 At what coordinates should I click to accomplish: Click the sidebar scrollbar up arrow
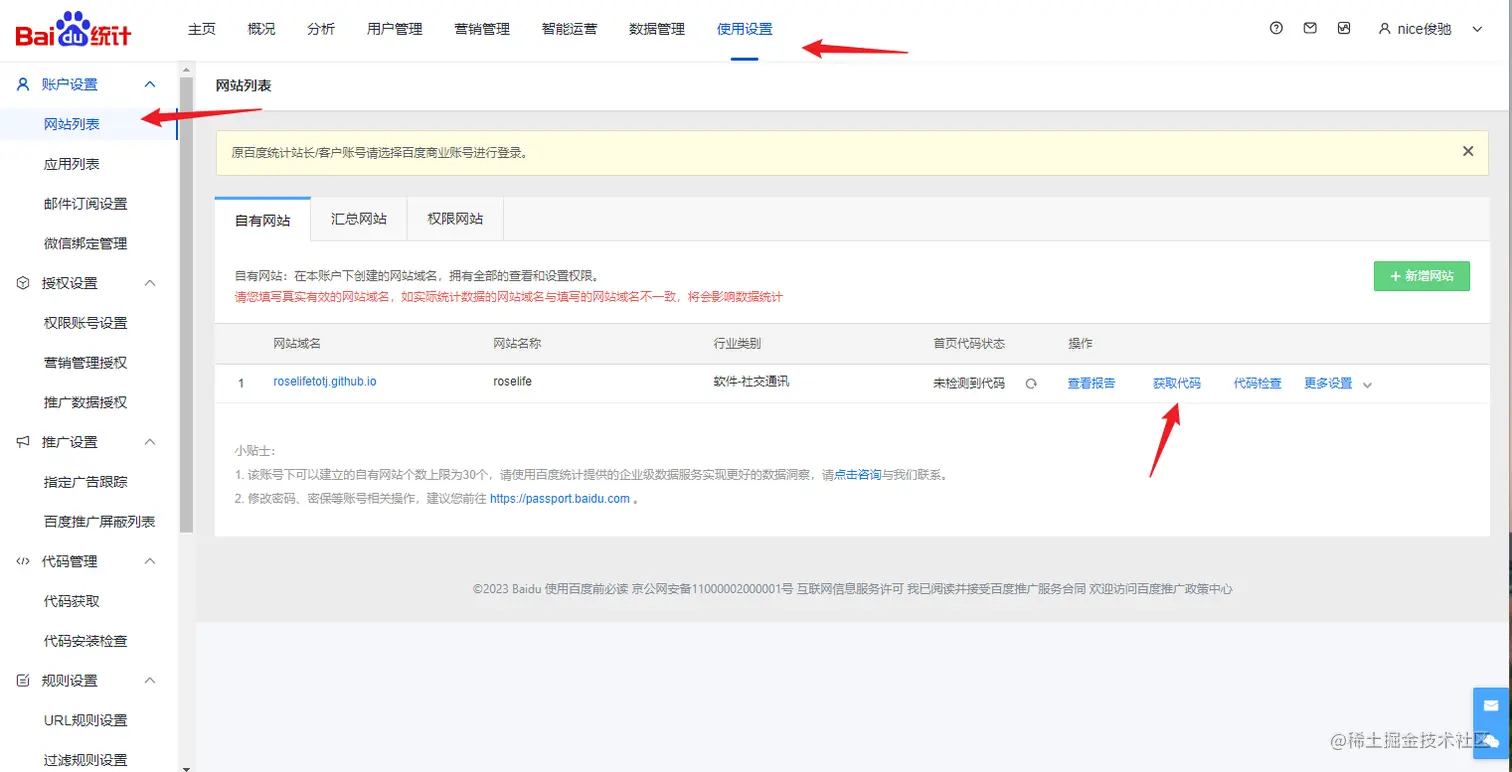click(186, 68)
